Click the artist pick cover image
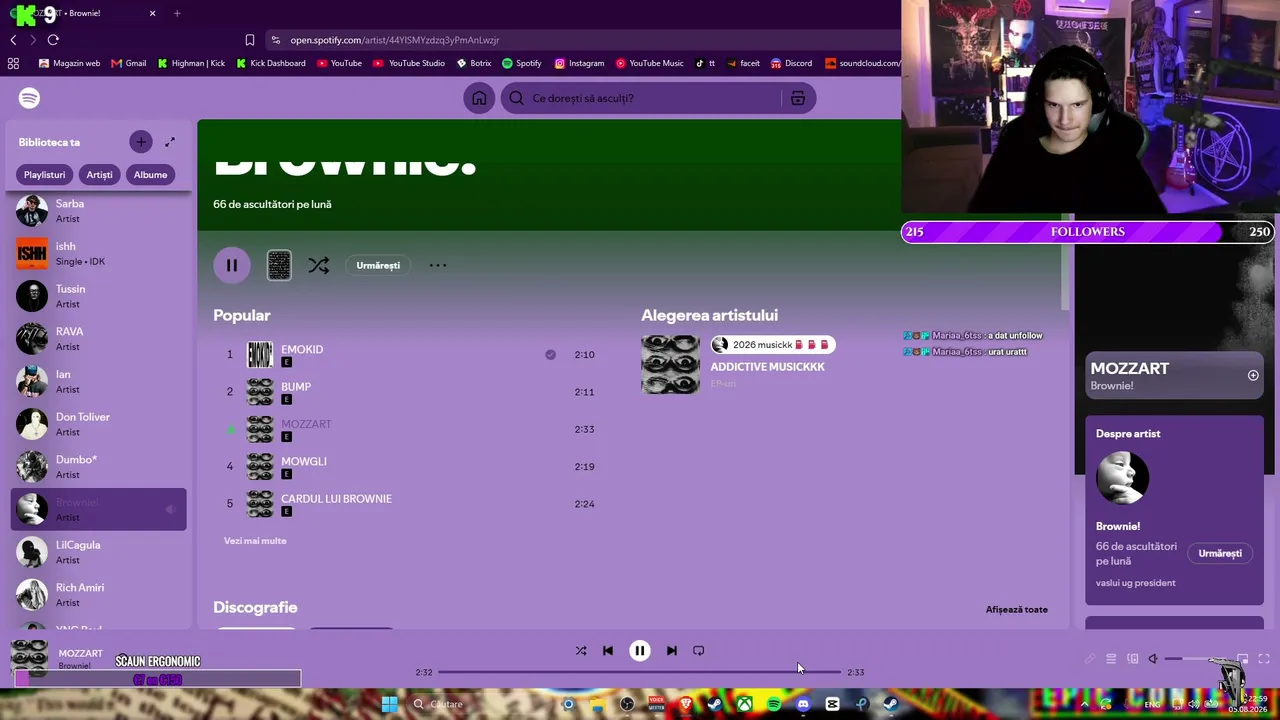This screenshot has height=720, width=1280. point(670,365)
